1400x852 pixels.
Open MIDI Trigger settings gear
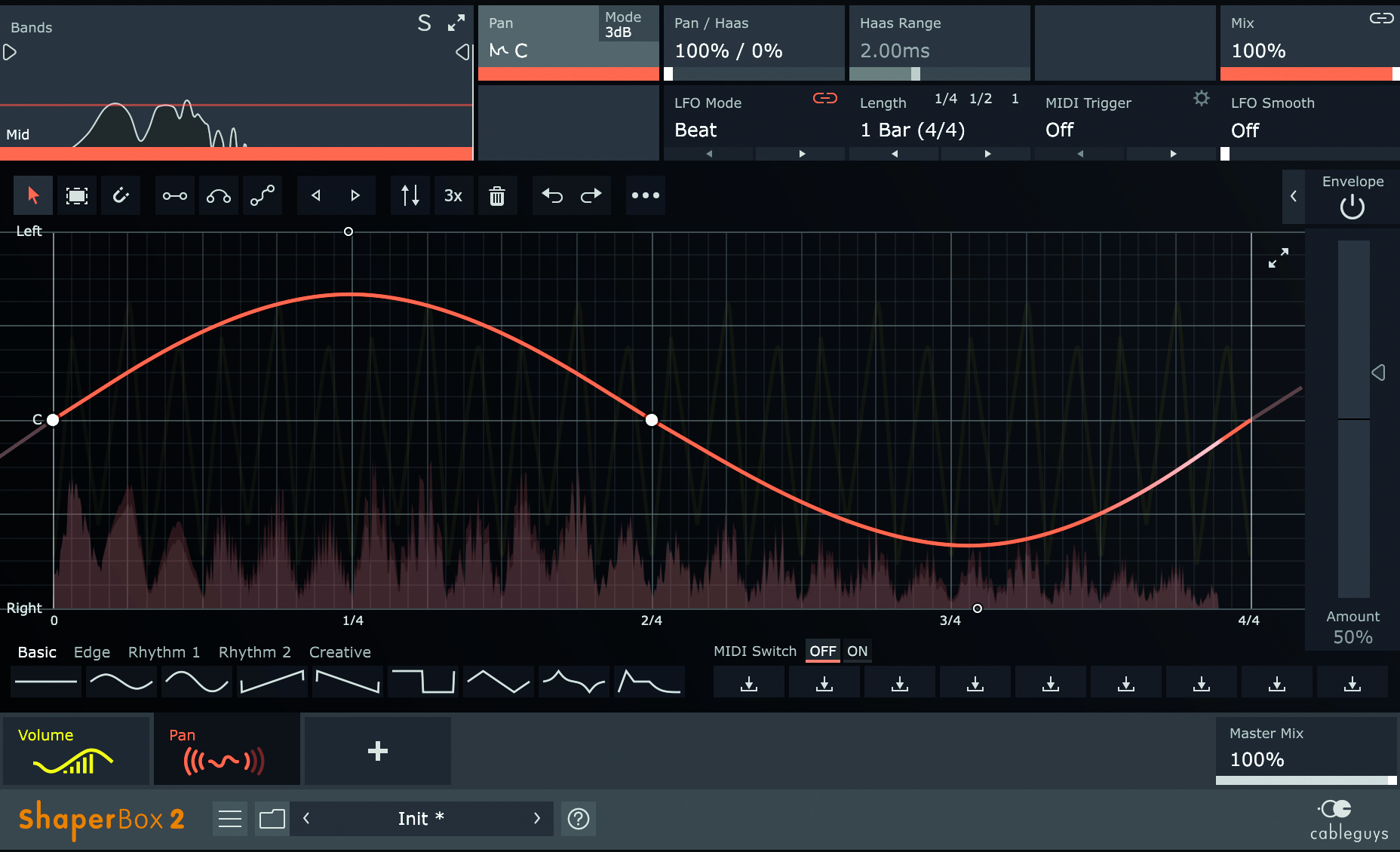click(x=1202, y=98)
